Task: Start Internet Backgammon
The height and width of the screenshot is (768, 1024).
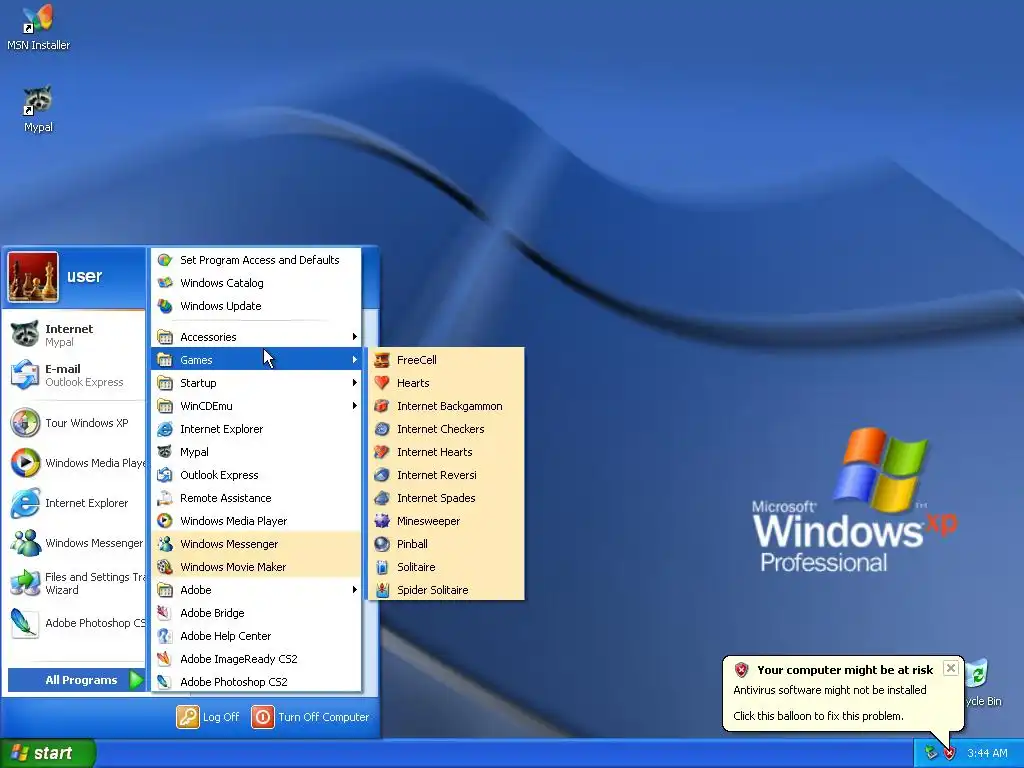Action: click(x=446, y=406)
